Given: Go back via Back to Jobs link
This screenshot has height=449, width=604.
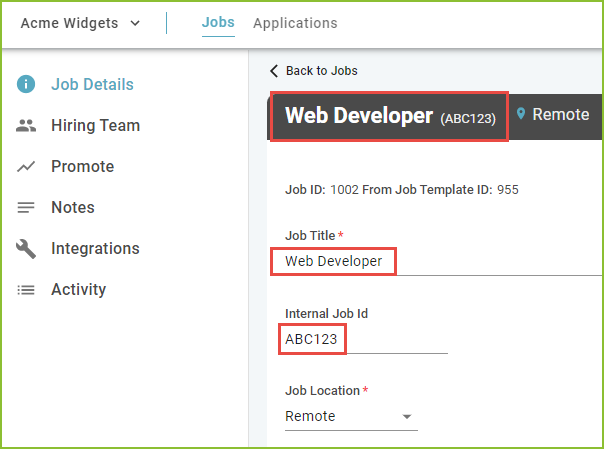Looking at the screenshot, I should pos(322,71).
